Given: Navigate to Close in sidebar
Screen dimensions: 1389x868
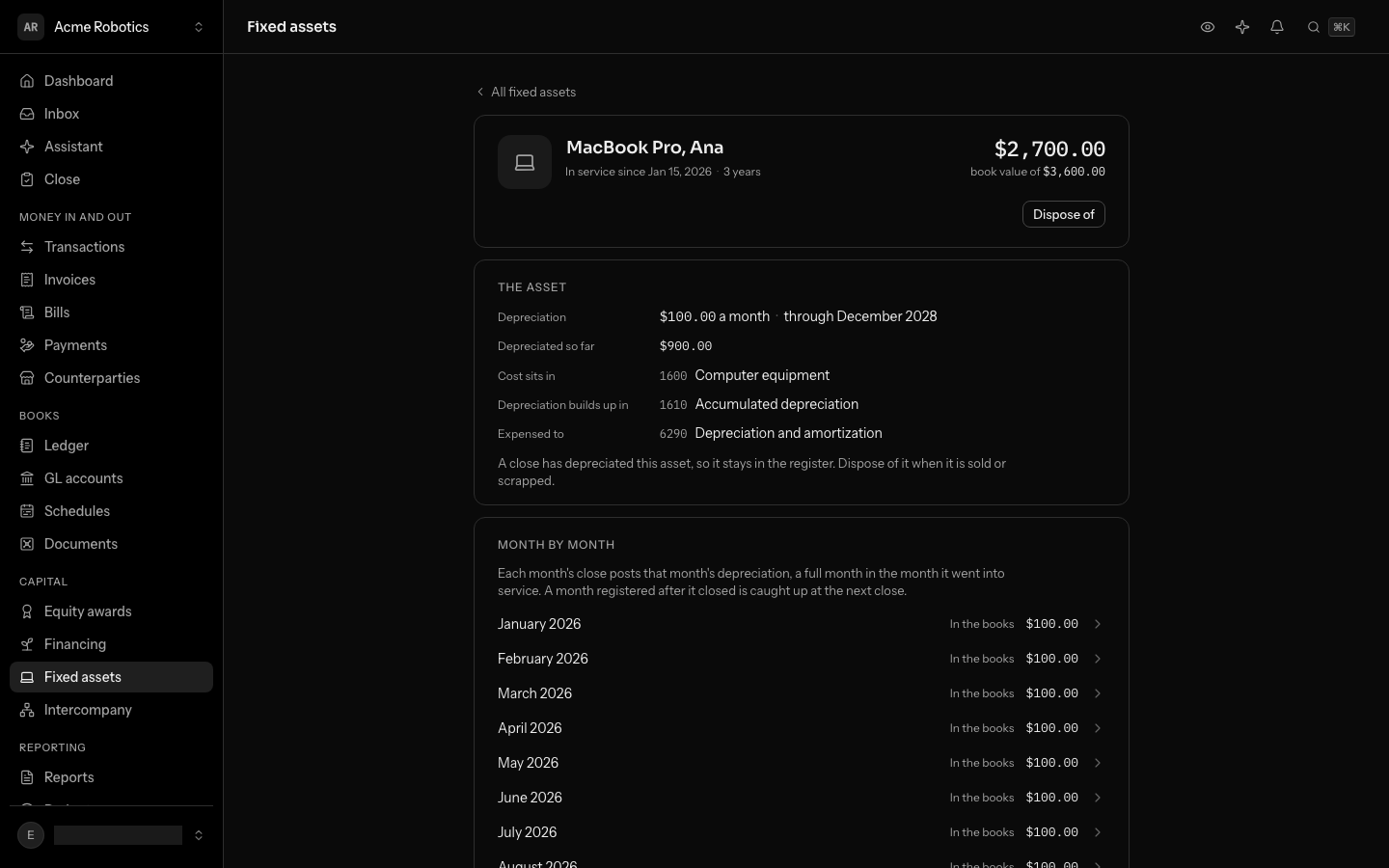Looking at the screenshot, I should pos(112,179).
